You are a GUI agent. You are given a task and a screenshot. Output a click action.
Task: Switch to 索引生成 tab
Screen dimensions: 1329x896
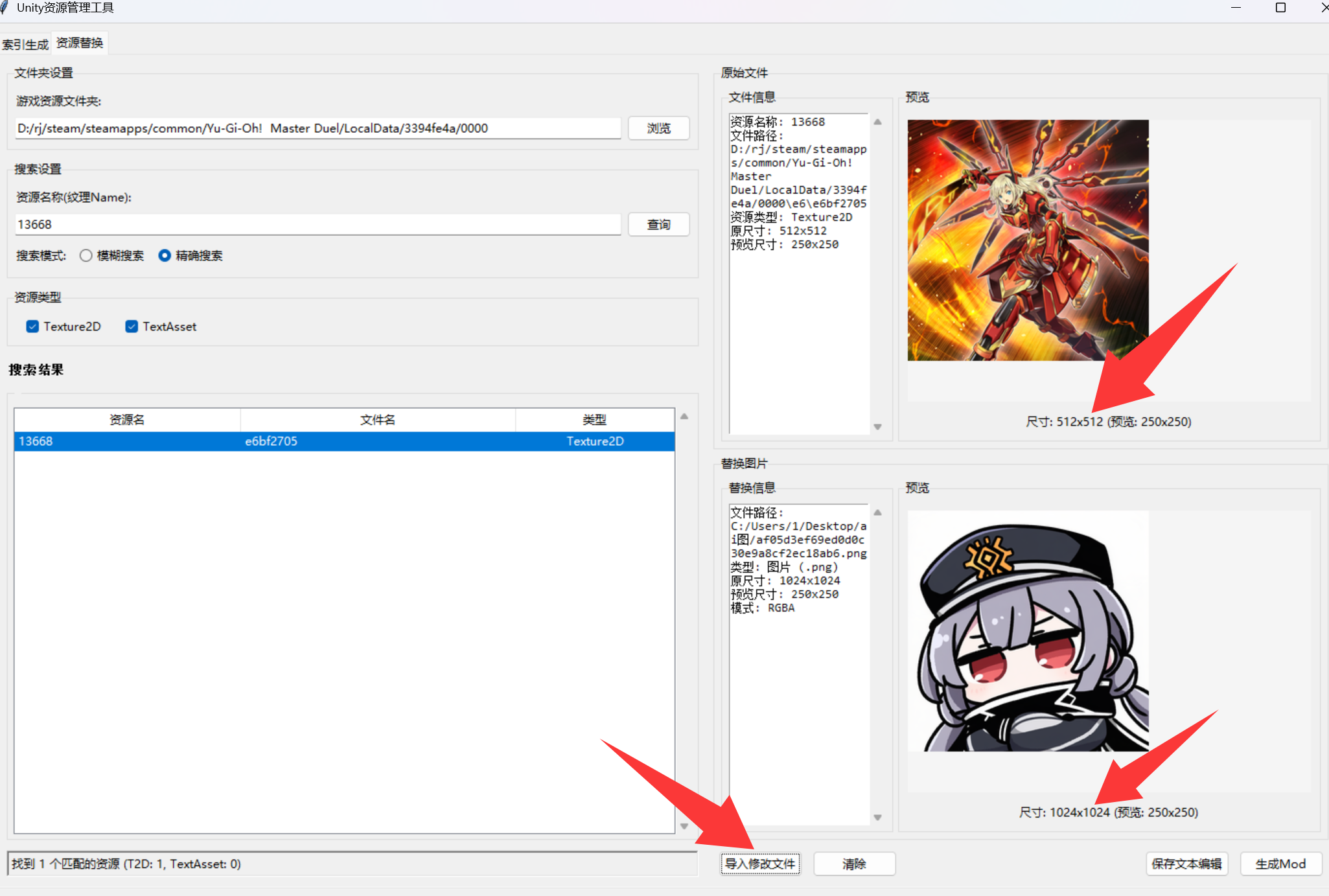click(25, 44)
